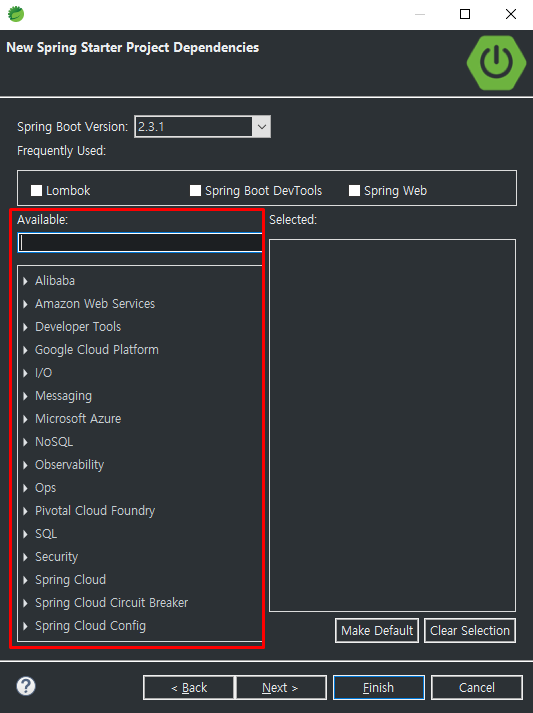533x713 pixels.
Task: Expand the Alibaba category
Action: click(x=25, y=281)
